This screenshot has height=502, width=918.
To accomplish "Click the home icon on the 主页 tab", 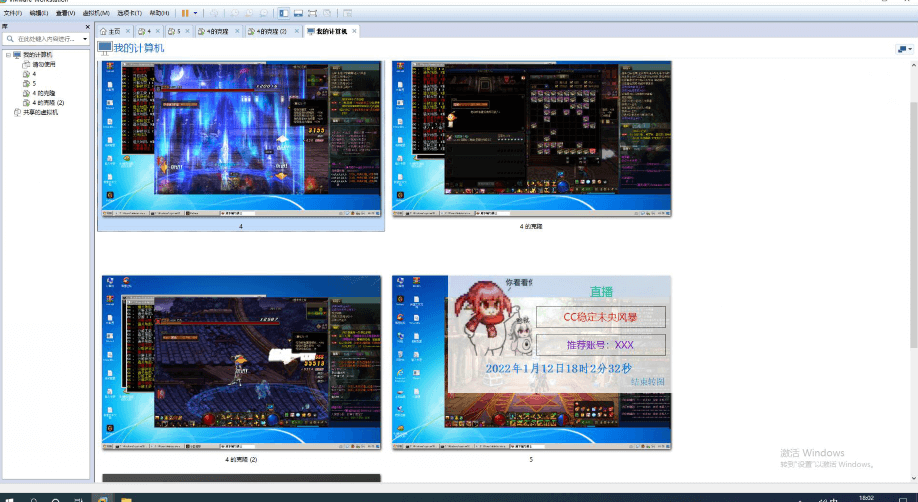I will coord(104,31).
